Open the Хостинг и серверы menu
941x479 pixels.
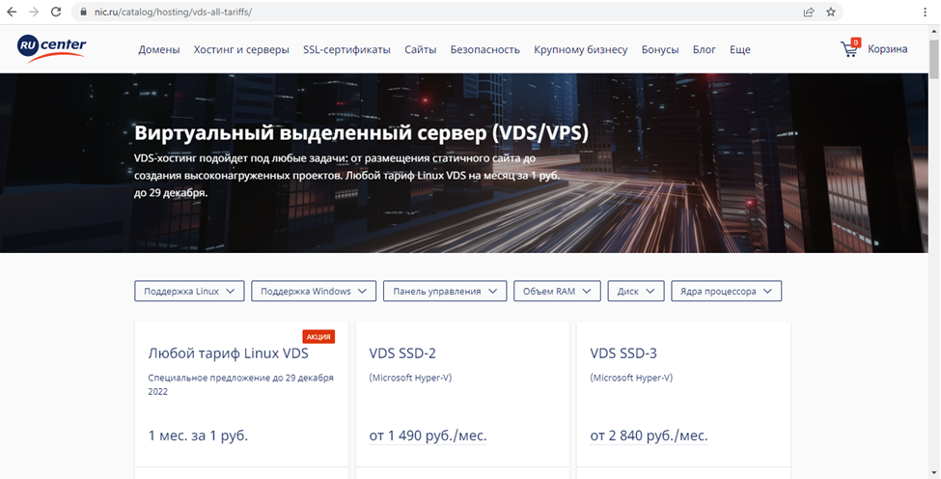pos(241,49)
